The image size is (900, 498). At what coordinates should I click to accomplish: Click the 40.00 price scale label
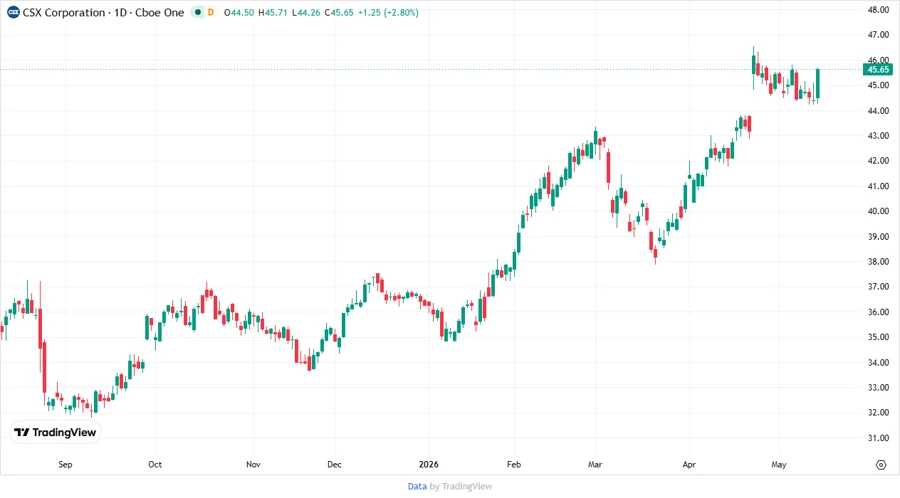pos(878,211)
